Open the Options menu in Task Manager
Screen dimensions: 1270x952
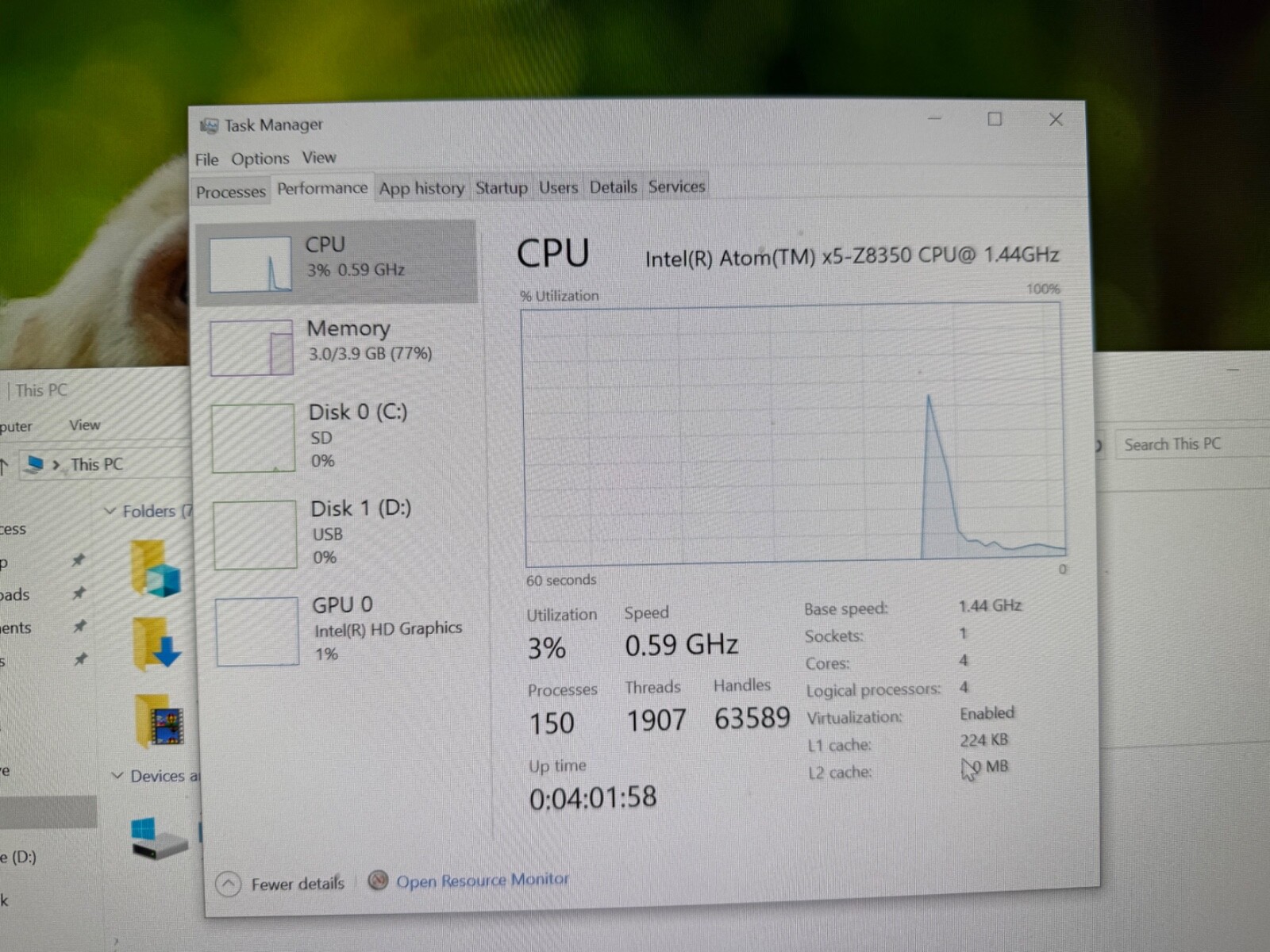pyautogui.click(x=260, y=159)
